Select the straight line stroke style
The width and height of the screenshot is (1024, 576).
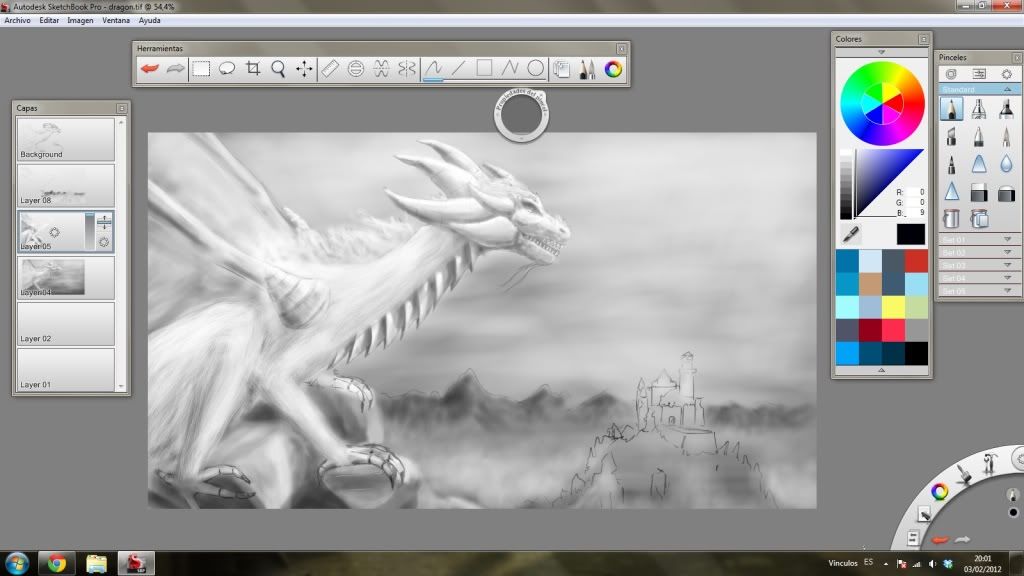[x=458, y=69]
